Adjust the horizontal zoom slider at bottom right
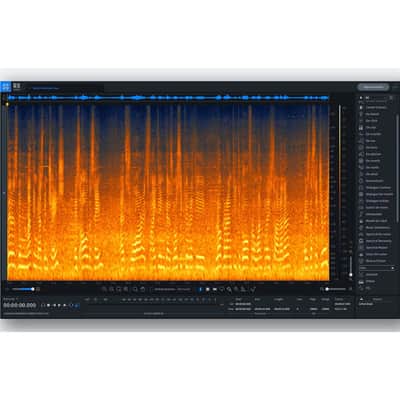 [335, 289]
